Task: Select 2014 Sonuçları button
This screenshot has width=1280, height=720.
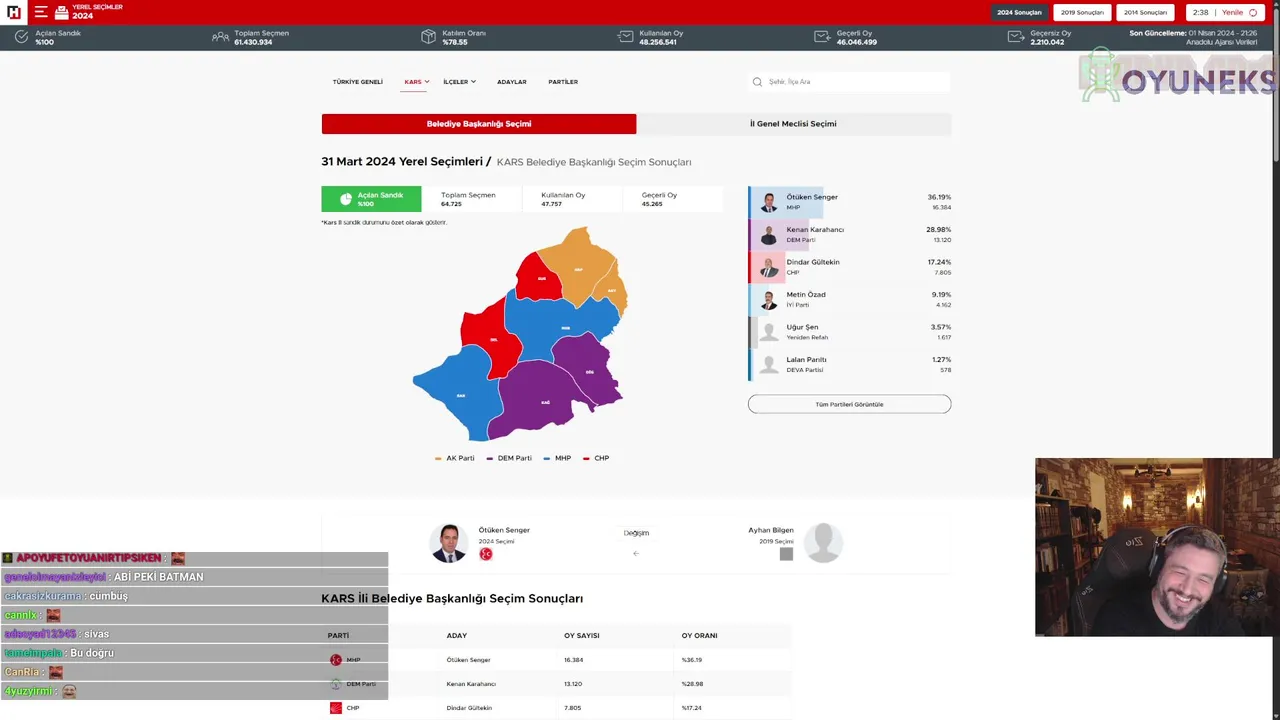Action: point(1145,13)
